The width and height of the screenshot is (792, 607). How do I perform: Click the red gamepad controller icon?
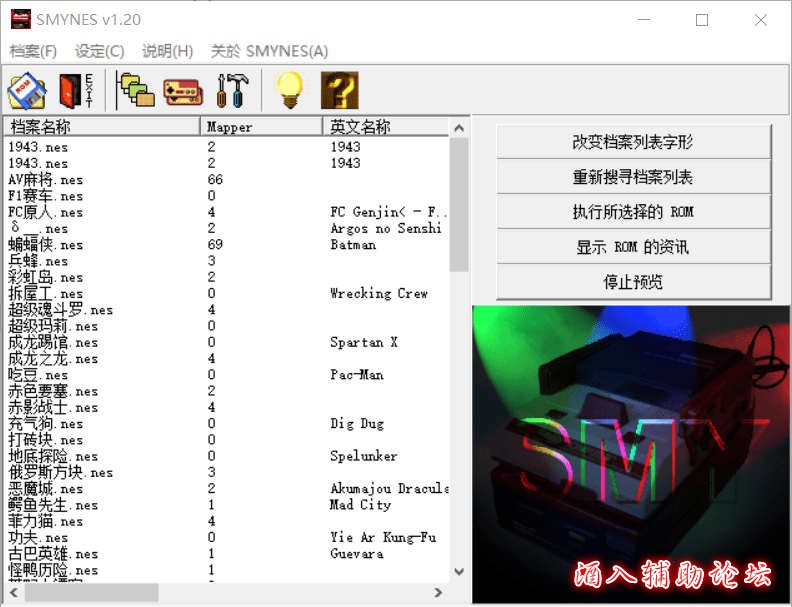[183, 91]
